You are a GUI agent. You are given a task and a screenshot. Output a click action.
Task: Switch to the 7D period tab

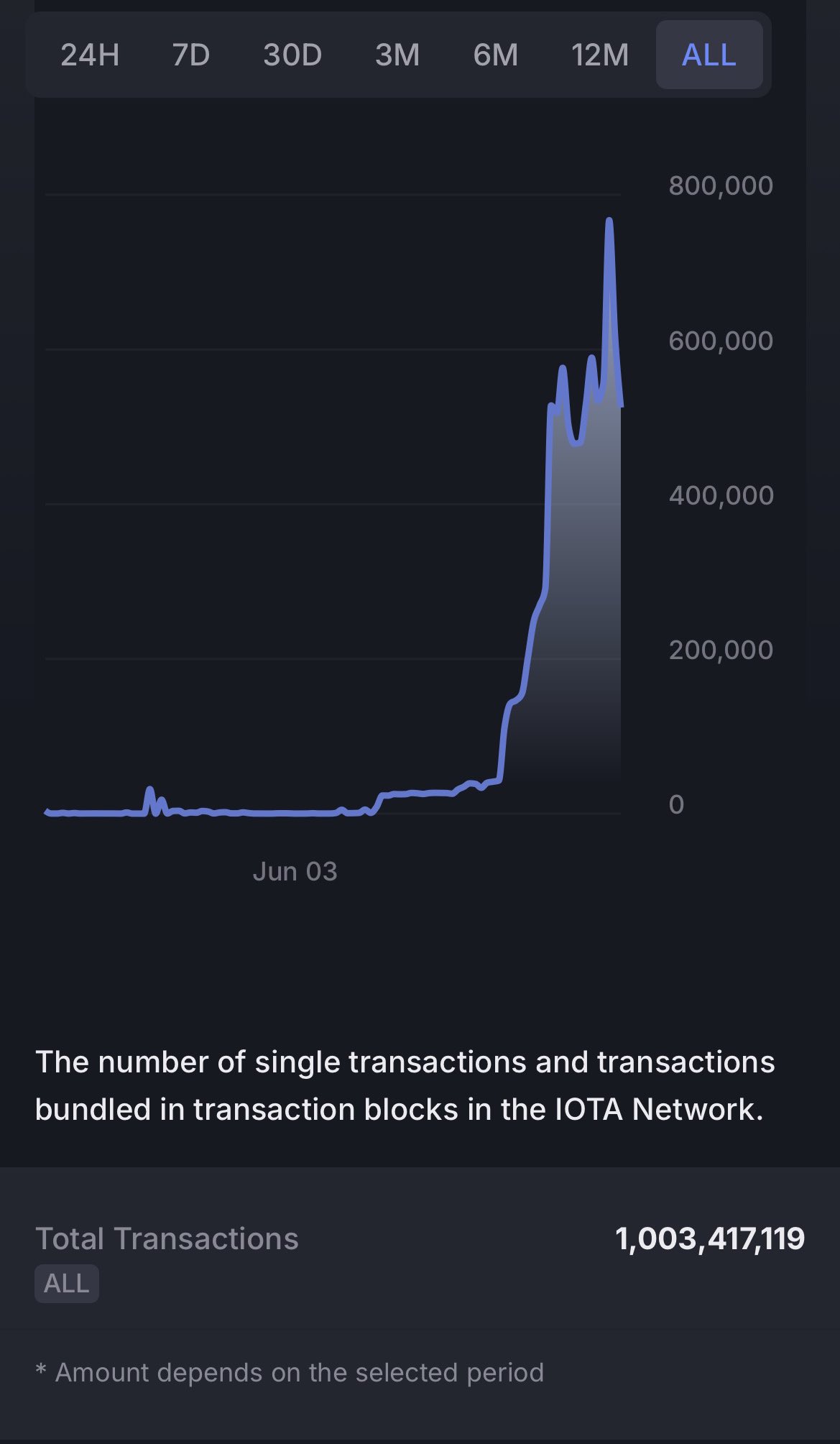click(191, 55)
